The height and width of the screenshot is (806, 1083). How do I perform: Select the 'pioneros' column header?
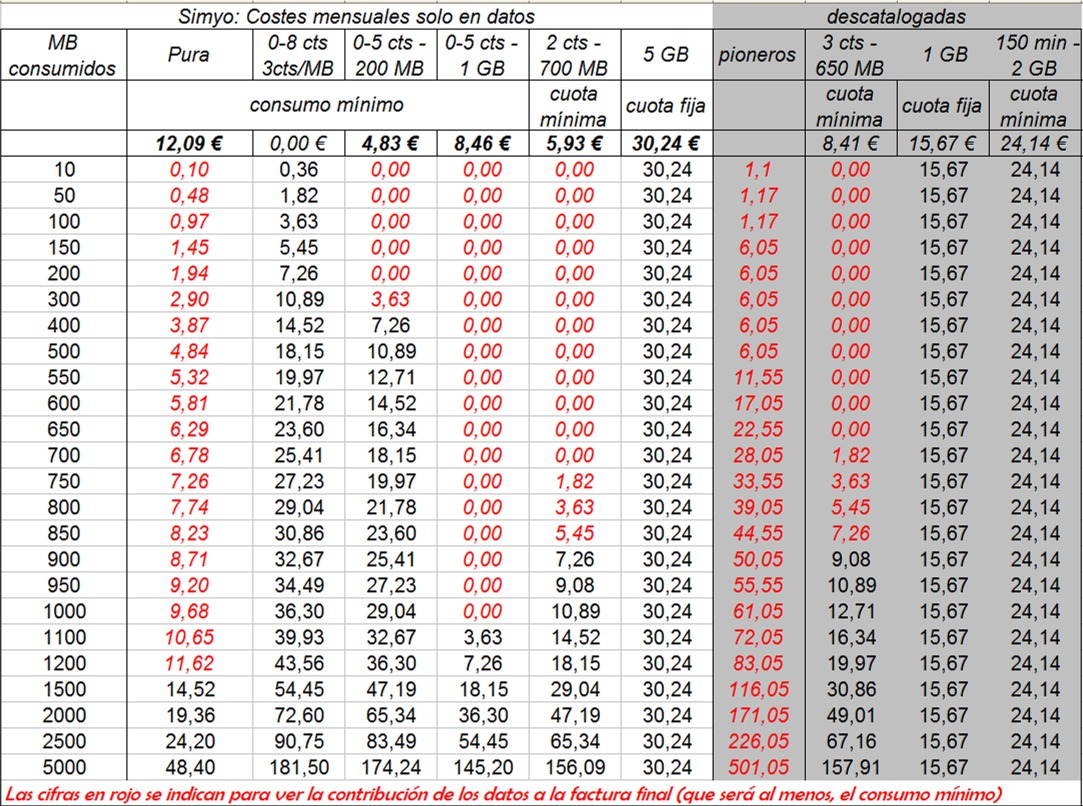pyautogui.click(x=757, y=55)
